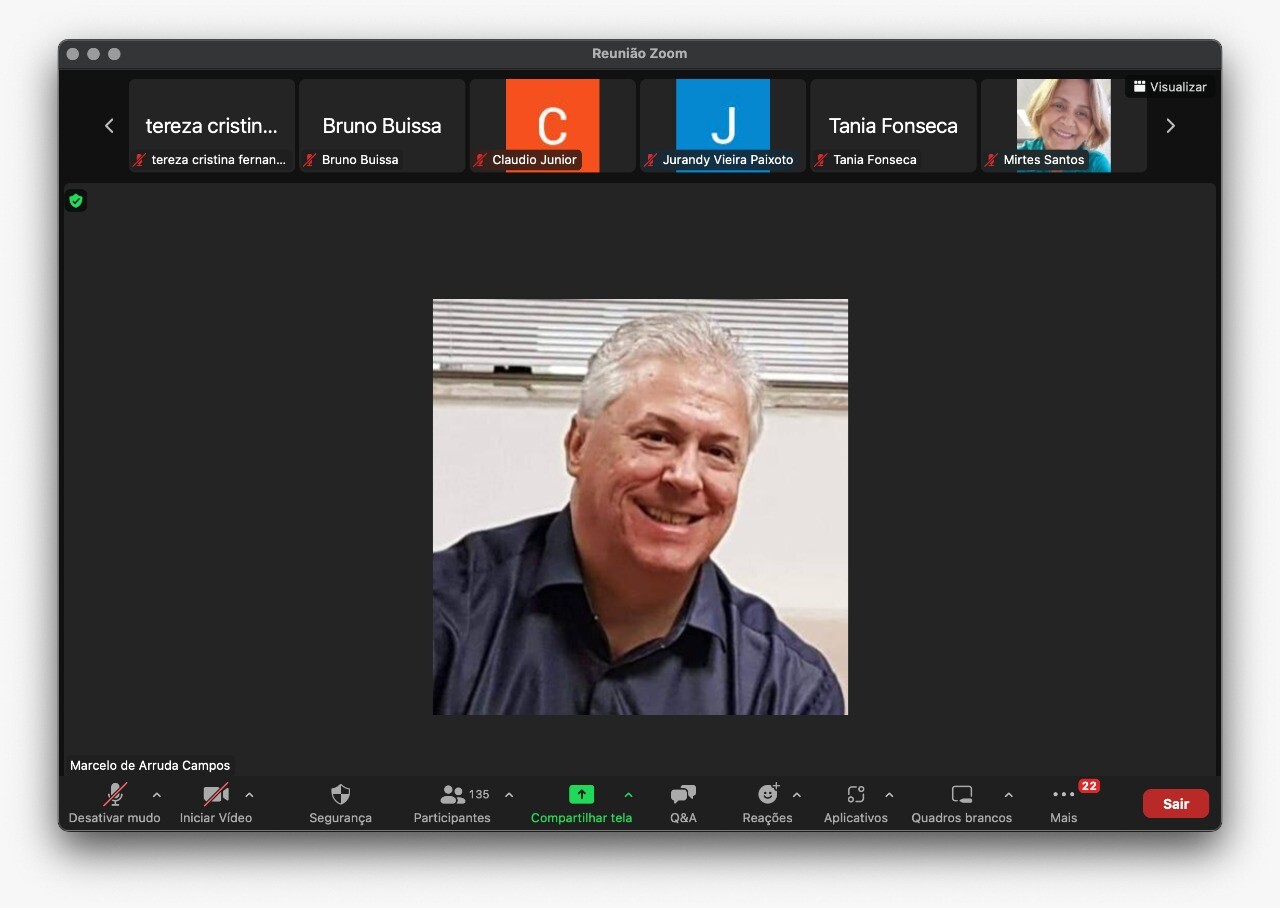This screenshot has width=1280, height=908.
Task: Show next participants with right arrow
Action: (1170, 126)
